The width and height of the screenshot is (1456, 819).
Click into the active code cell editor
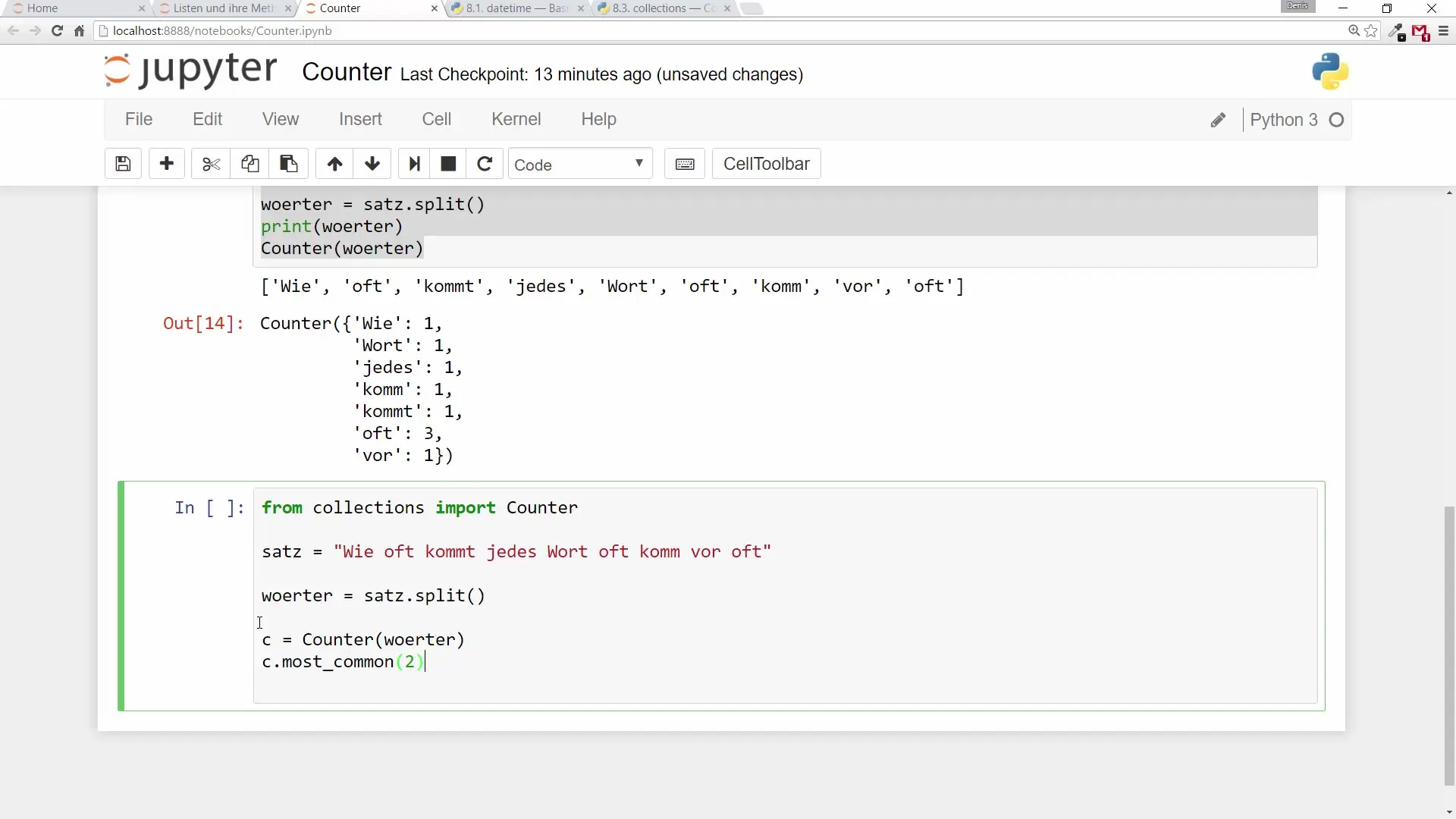785,595
